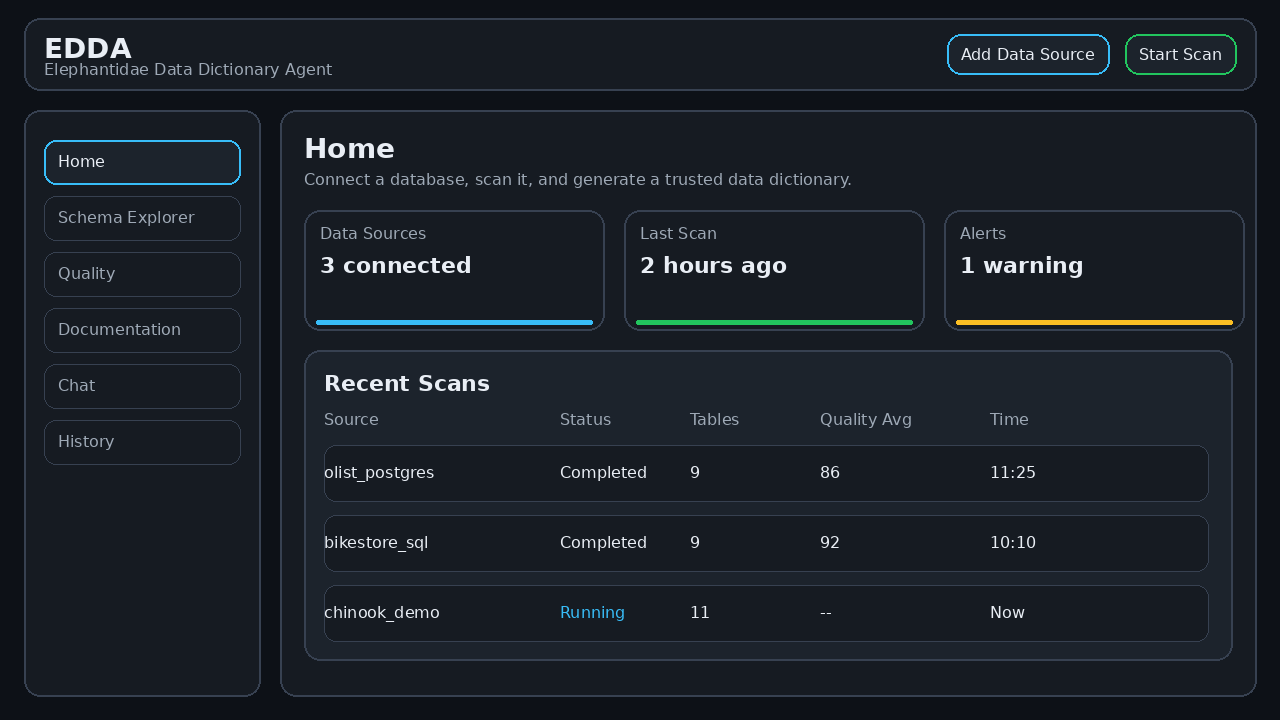
Task: Select the chinook_demo scan row
Action: [x=766, y=613]
